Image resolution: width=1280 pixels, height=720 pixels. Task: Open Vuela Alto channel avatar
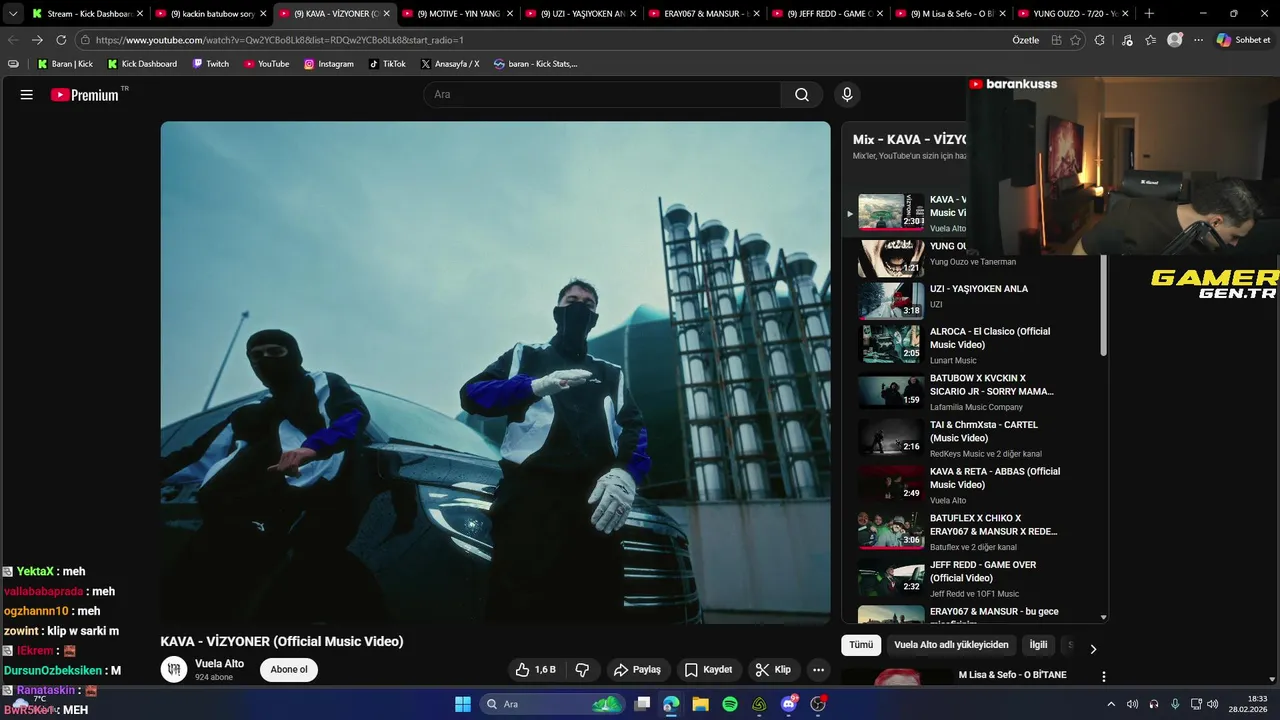(x=174, y=670)
